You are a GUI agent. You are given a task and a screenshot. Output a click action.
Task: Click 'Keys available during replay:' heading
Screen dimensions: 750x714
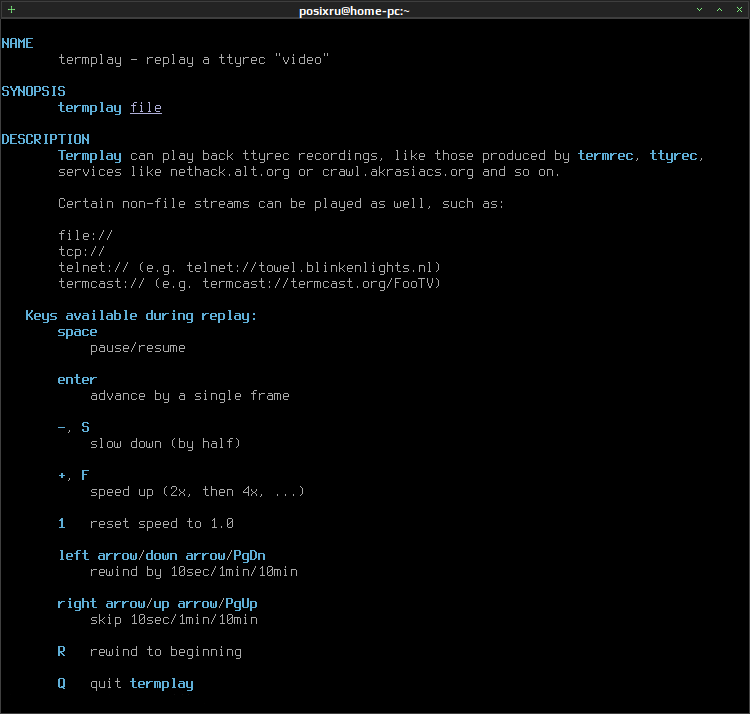[141, 316]
